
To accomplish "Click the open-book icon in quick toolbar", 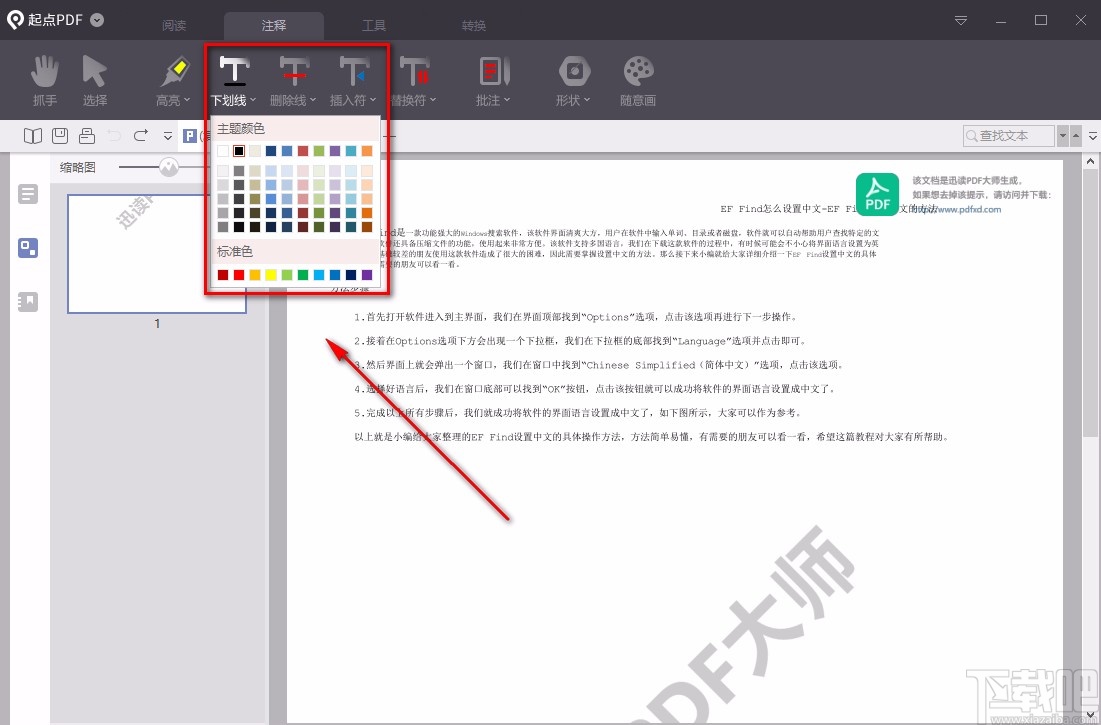I will [x=33, y=135].
